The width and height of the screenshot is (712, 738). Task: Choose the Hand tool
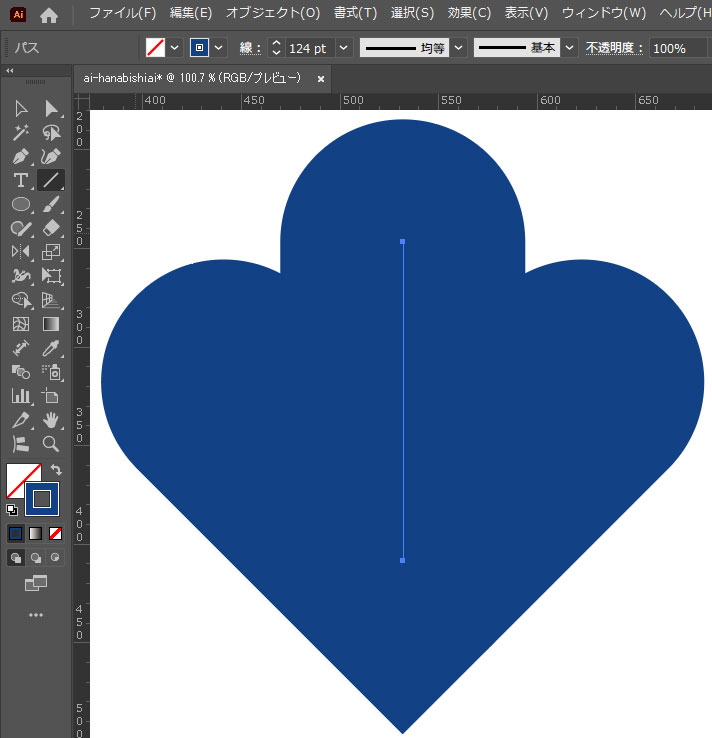point(51,420)
